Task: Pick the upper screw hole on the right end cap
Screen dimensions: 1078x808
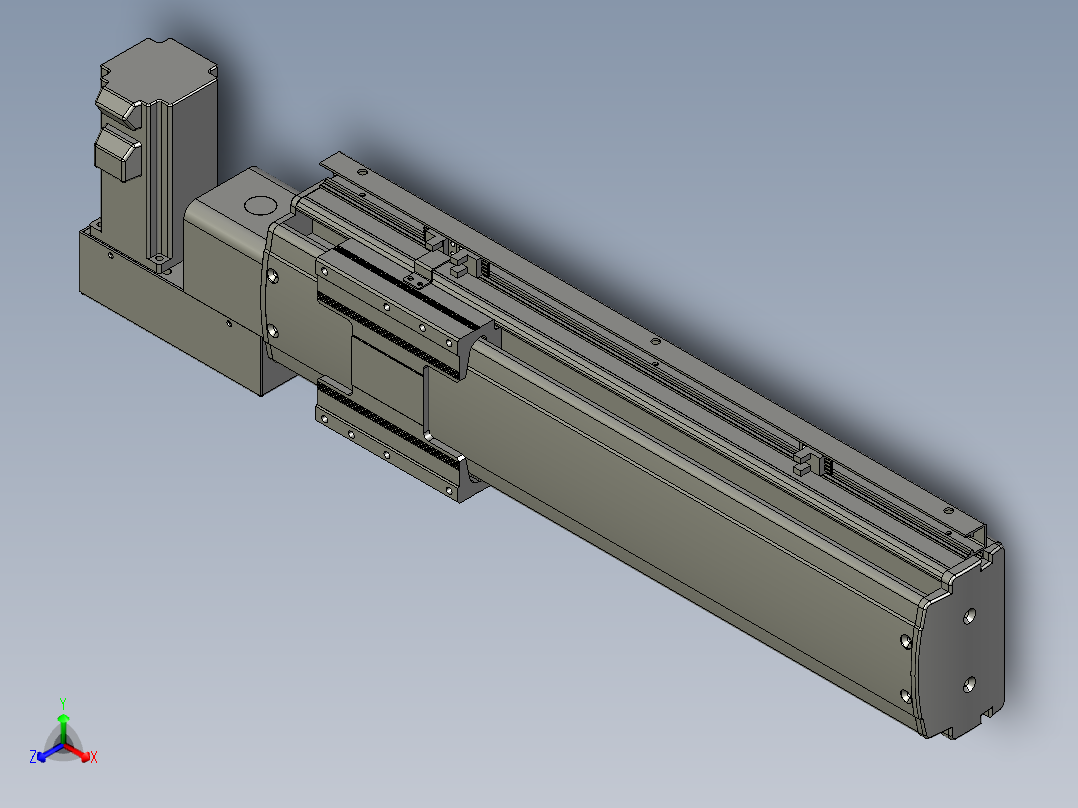Action: tap(969, 615)
